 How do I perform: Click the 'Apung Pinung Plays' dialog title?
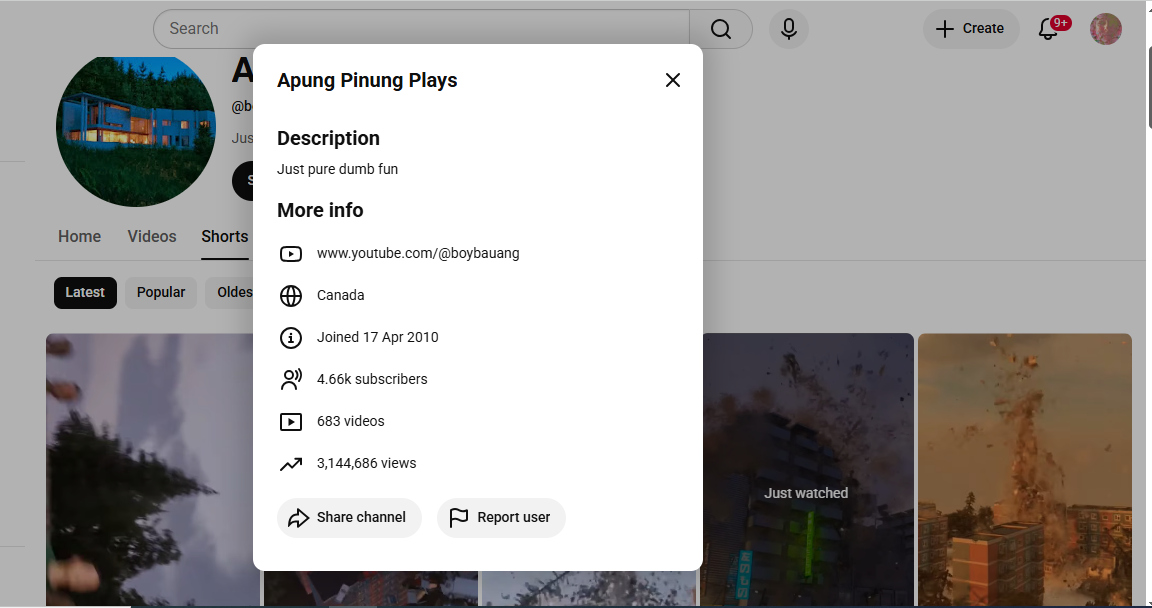[367, 80]
